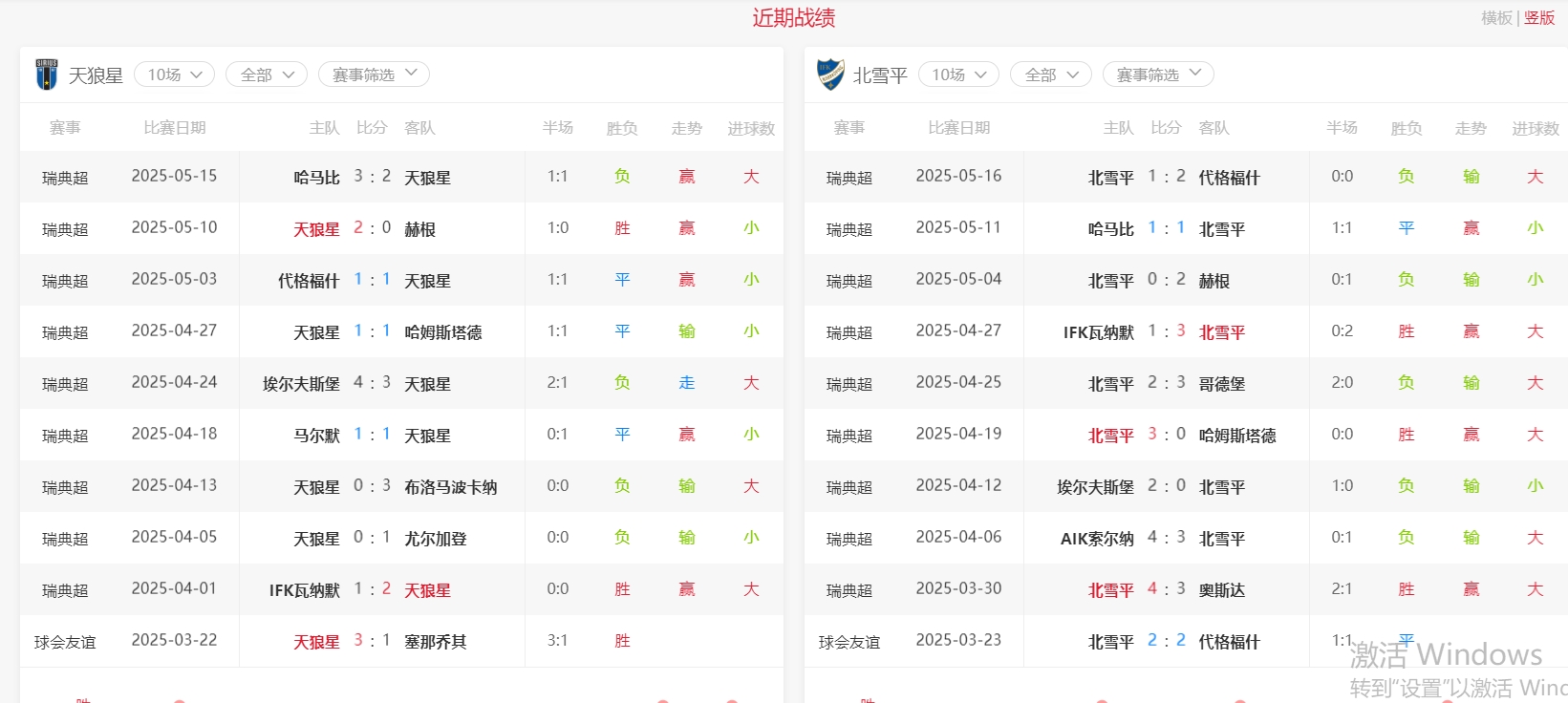Click the 近期战绩 section heading
This screenshot has height=703, width=1568.
point(793,18)
